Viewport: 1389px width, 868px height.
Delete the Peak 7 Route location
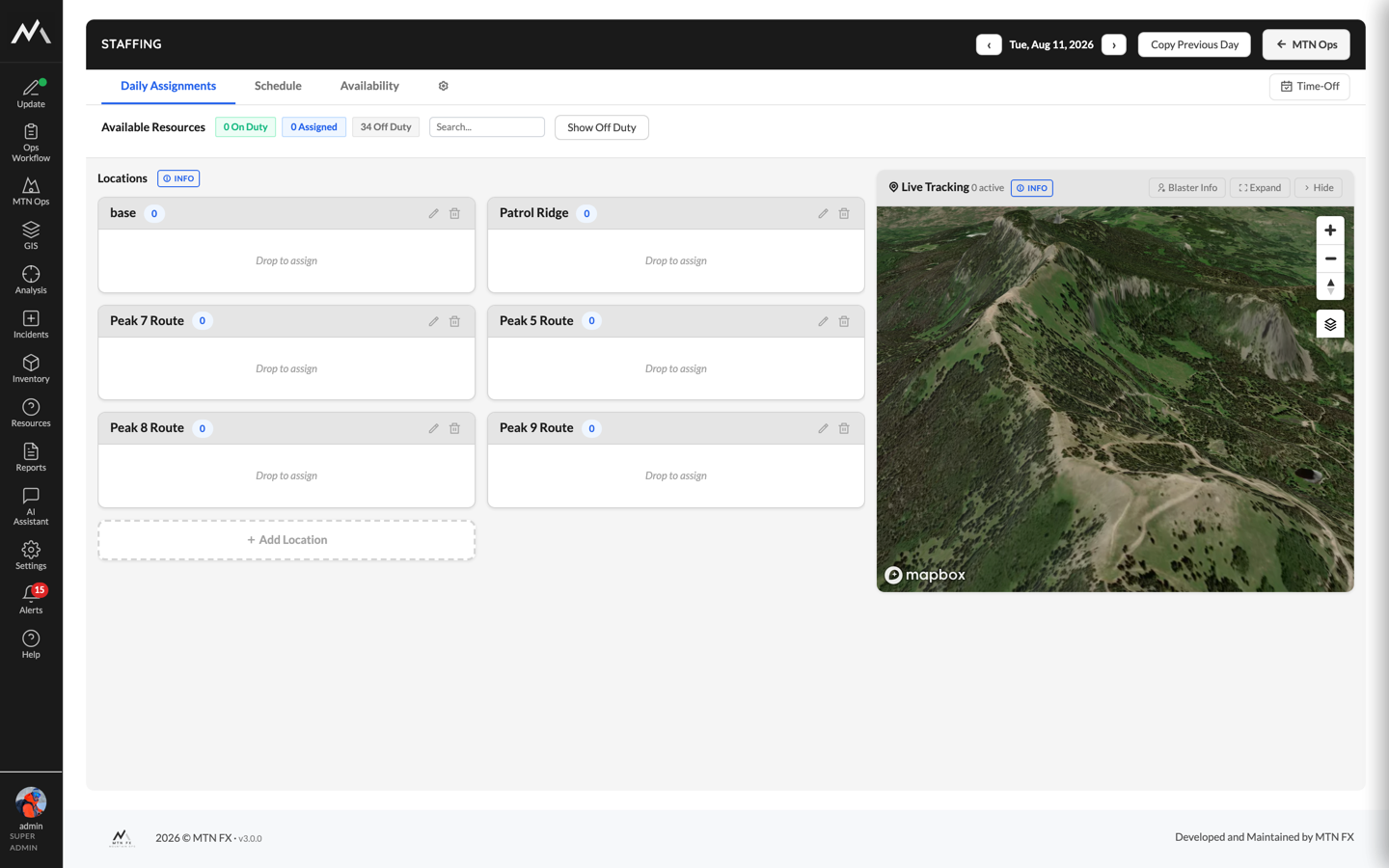(455, 321)
